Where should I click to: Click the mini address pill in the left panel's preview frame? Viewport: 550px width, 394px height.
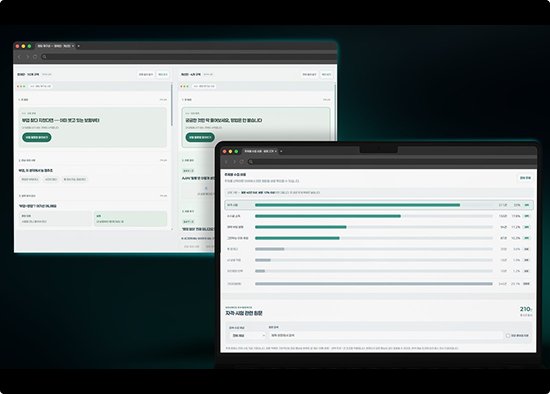[x=40, y=86]
